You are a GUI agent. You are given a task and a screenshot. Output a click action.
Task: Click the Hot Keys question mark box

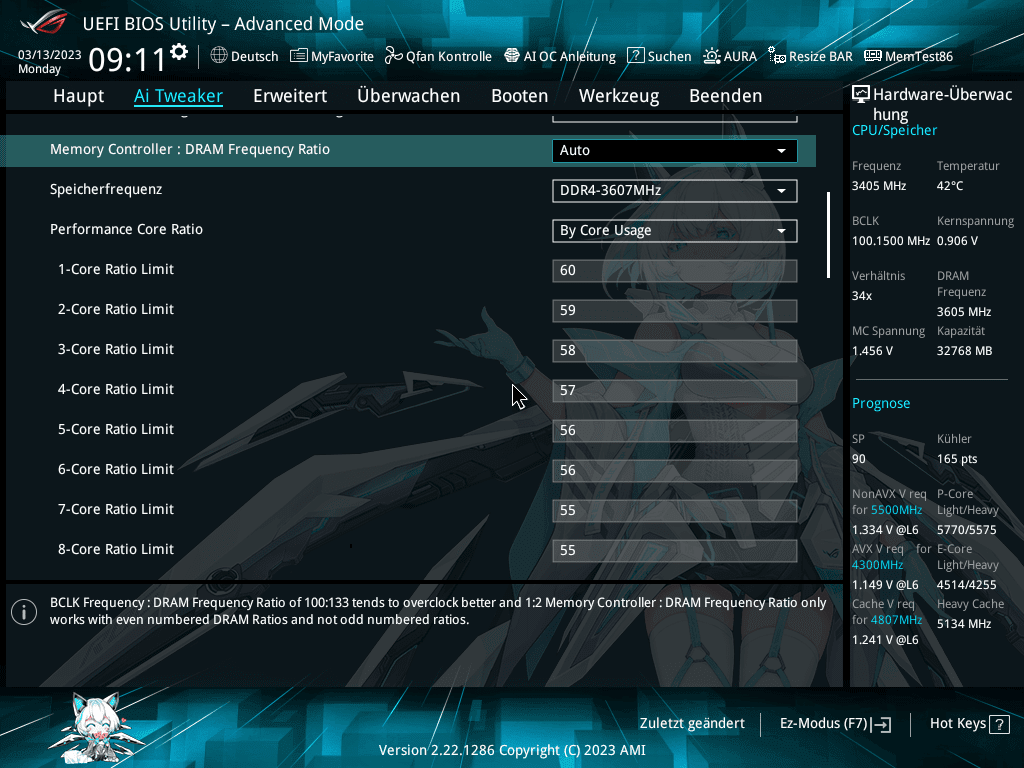point(999,724)
